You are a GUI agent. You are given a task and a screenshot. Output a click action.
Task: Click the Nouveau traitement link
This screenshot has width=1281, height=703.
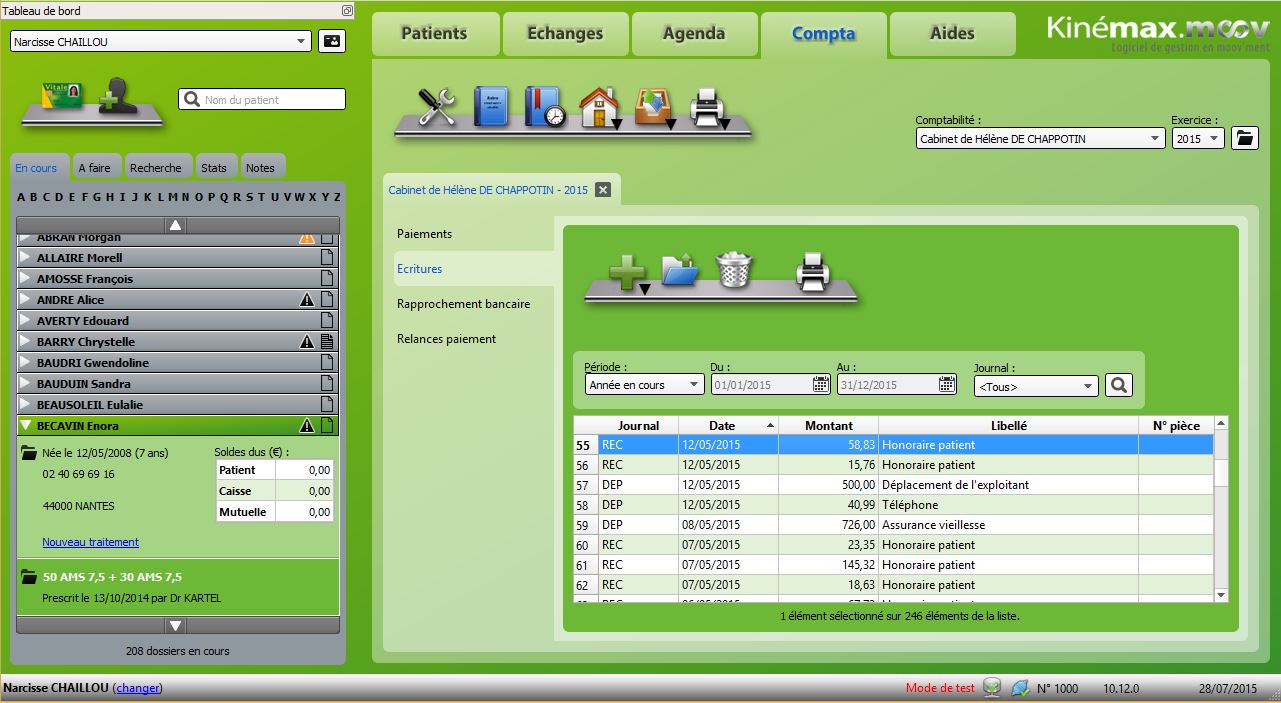point(90,542)
